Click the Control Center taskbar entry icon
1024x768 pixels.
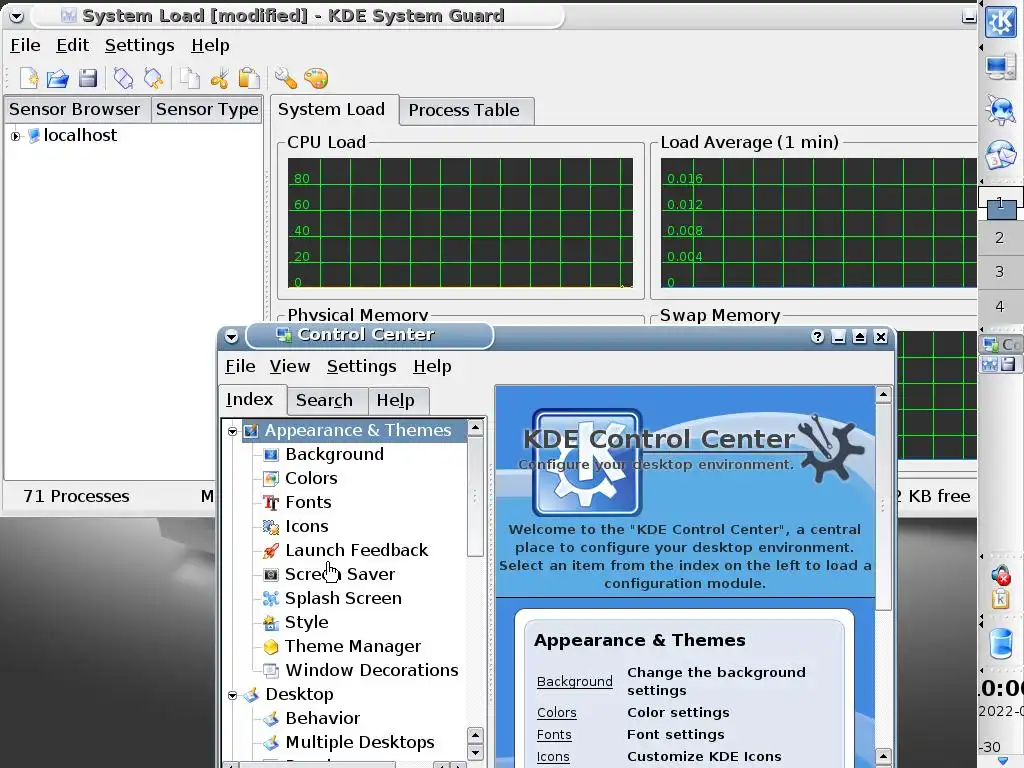pos(991,345)
